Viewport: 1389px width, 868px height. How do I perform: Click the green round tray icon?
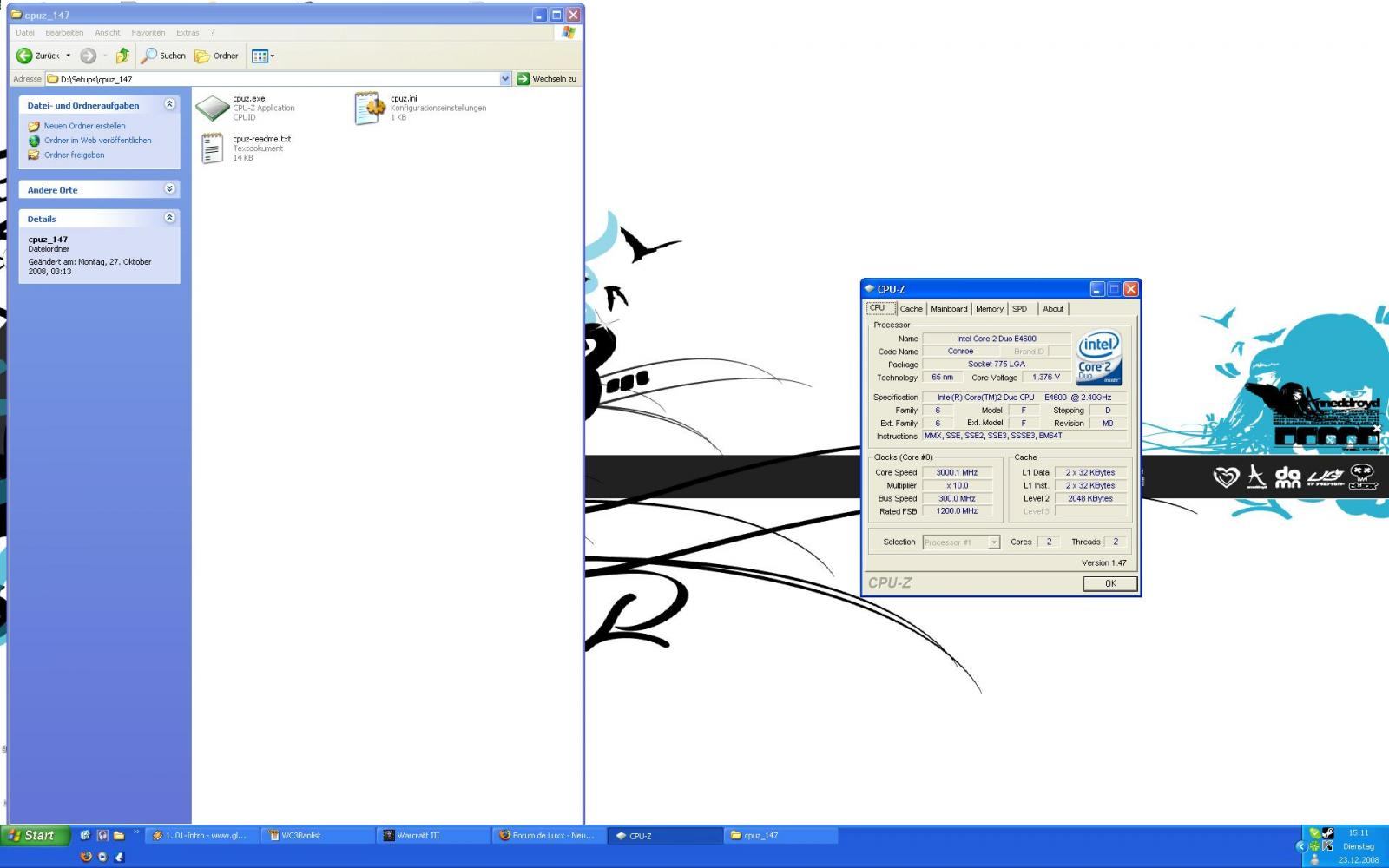(x=1314, y=846)
